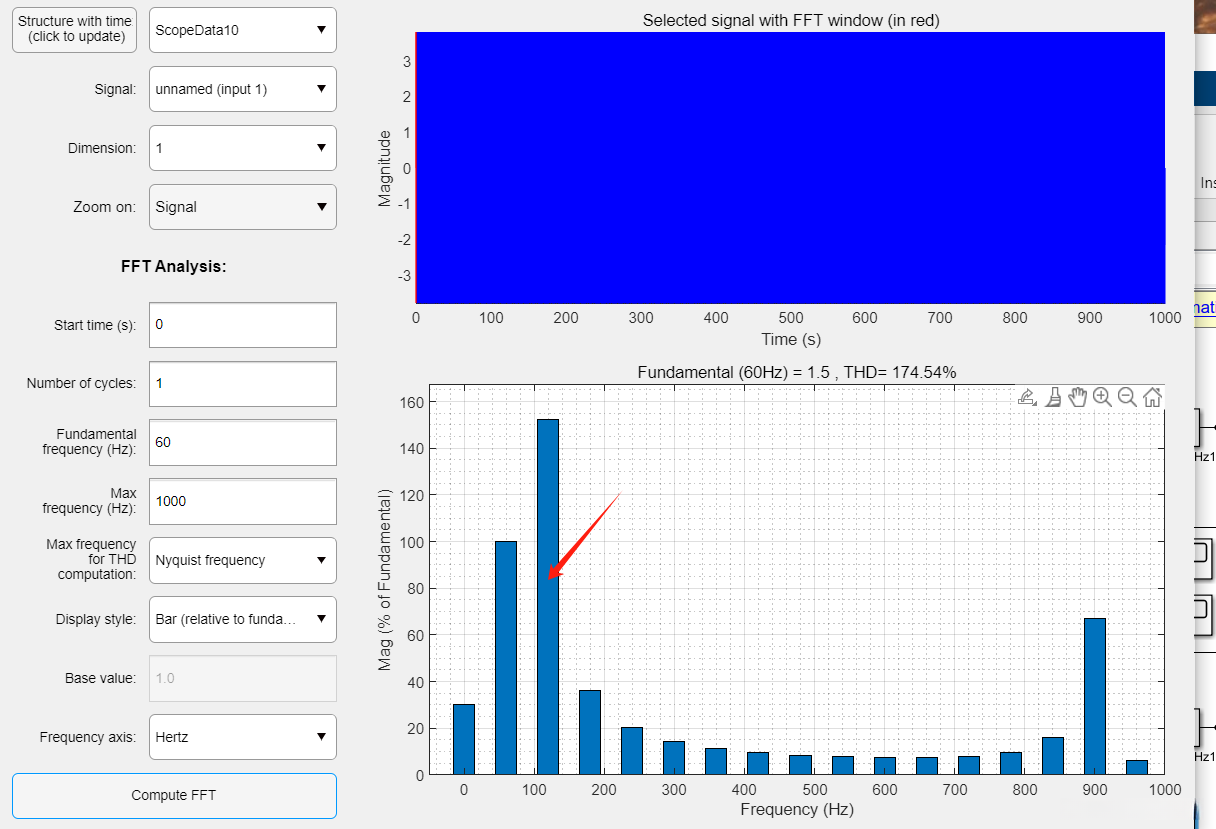Click the Export axes toolbar icon
This screenshot has width=1216, height=829.
click(x=1027, y=397)
